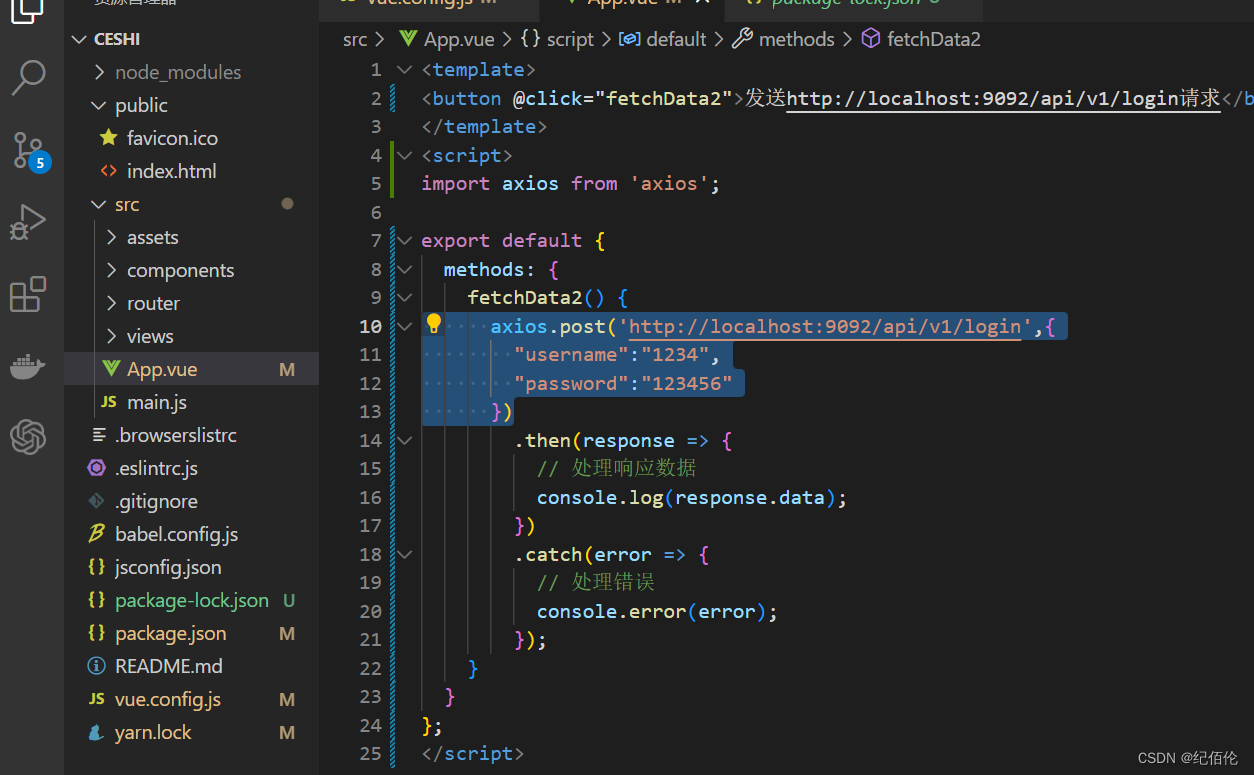Open the Run and Debug view
Viewport: 1254px width, 775px height.
click(x=28, y=222)
